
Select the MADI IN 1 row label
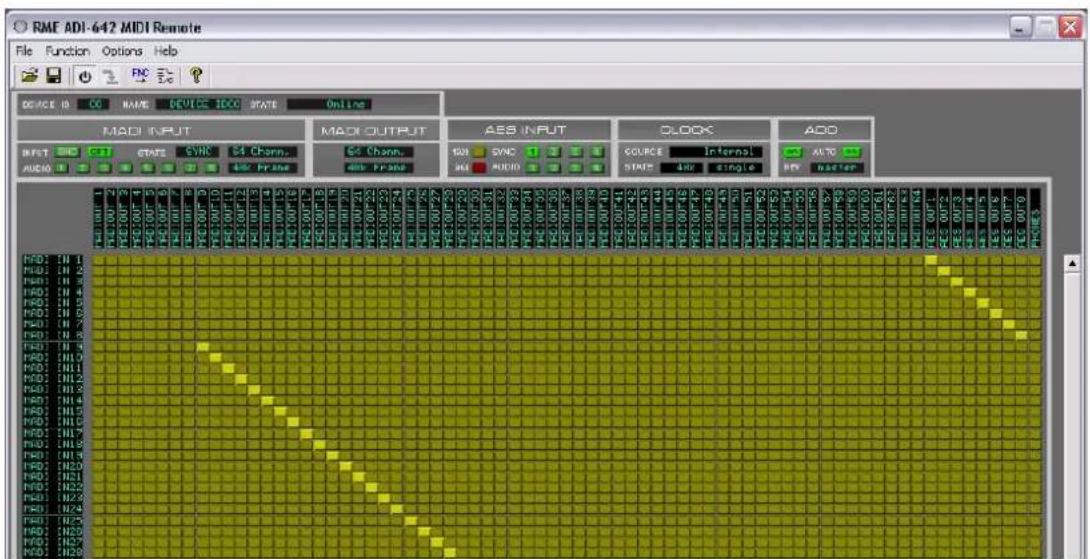tap(54, 259)
